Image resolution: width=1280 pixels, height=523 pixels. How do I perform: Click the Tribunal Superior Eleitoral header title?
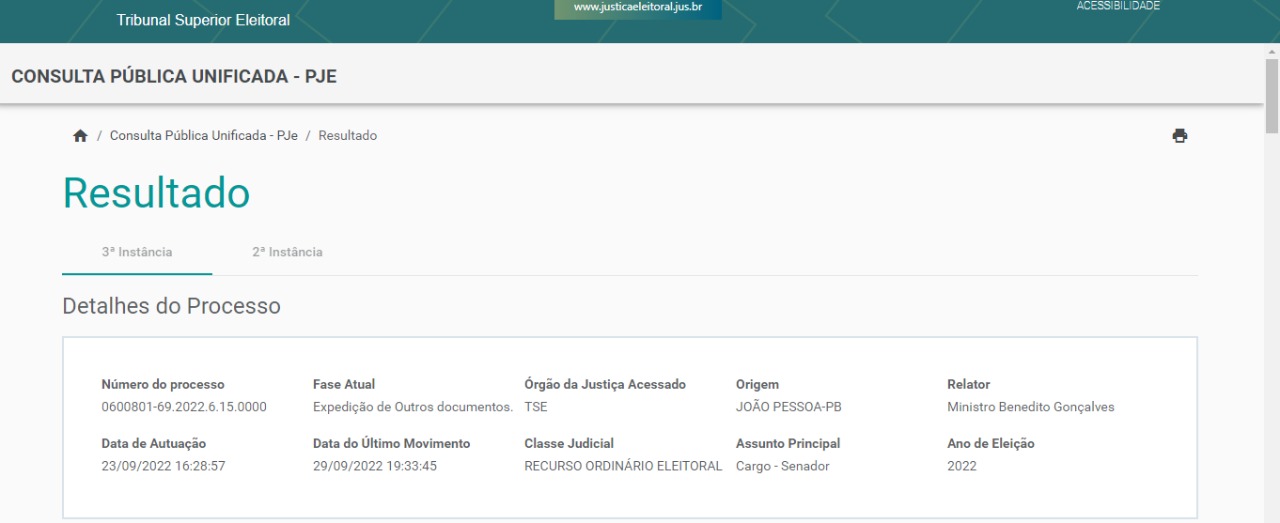[x=203, y=20]
